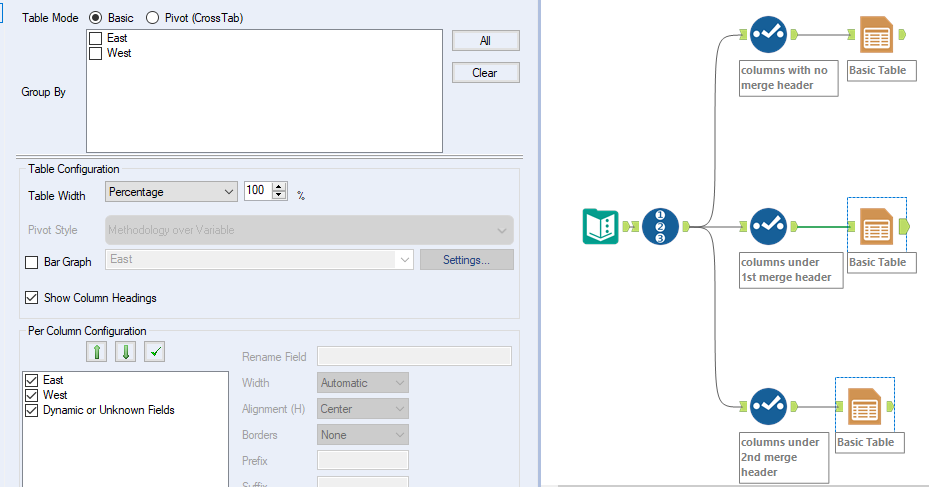
Task: Click the middle 'Basic Table' annotation label
Action: click(x=882, y=262)
